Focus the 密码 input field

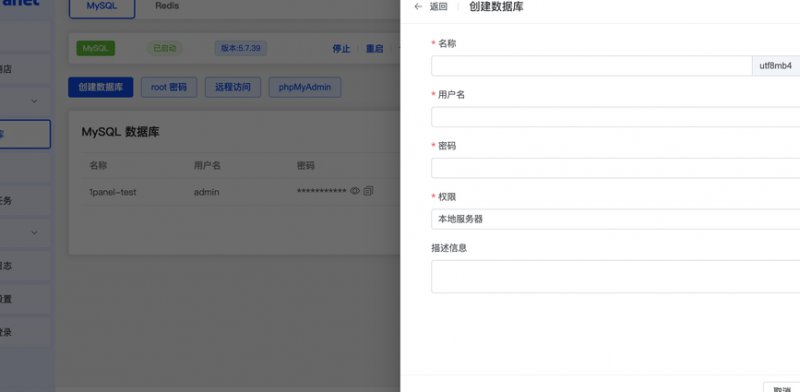tap(615, 168)
